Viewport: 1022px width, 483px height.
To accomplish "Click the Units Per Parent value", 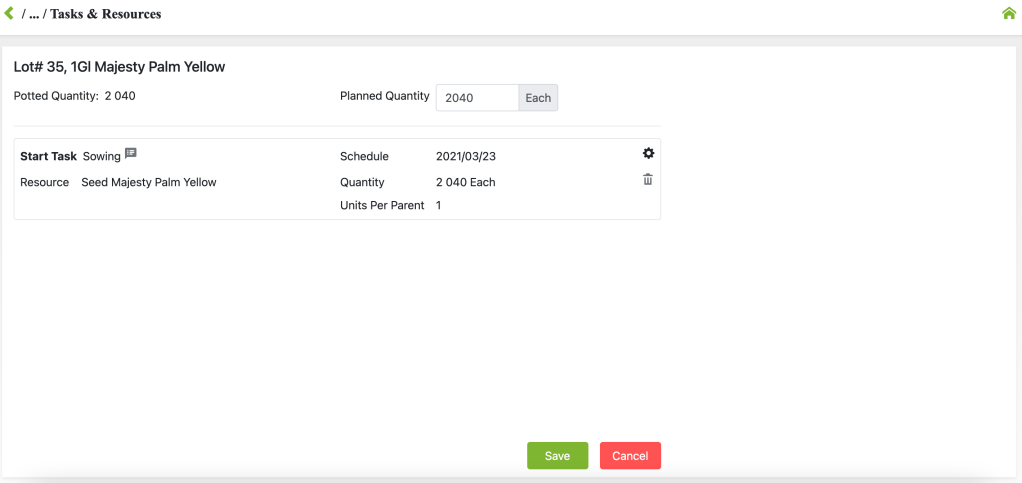I will [x=439, y=205].
